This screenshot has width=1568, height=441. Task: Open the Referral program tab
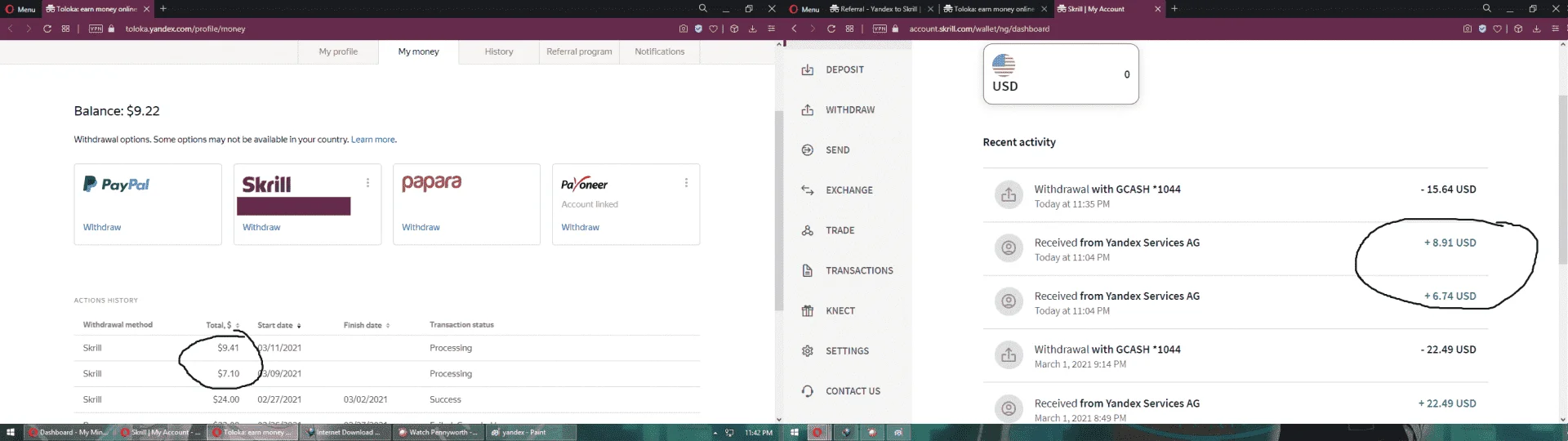(579, 51)
